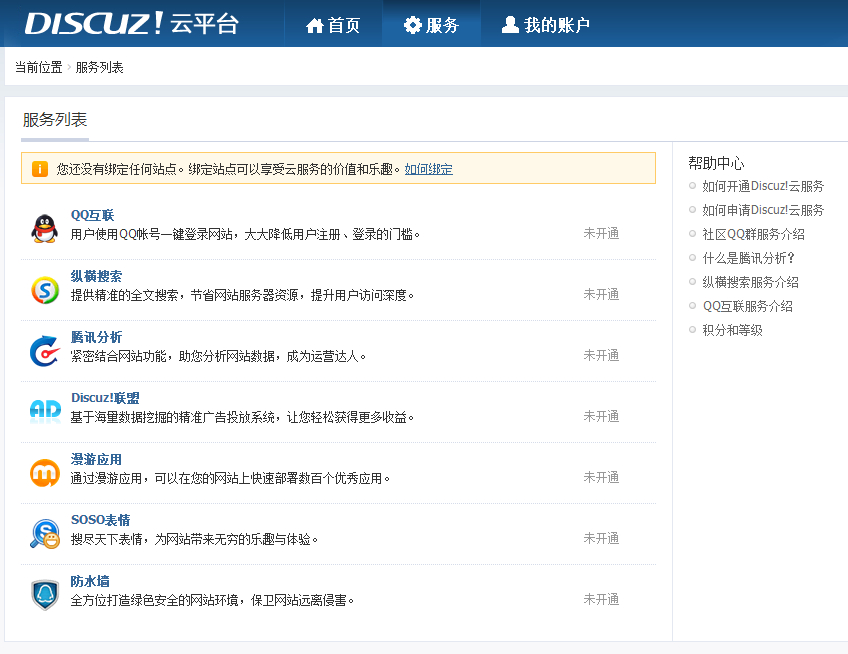Click the orange 漫游应用 icon
The width and height of the screenshot is (848, 654).
45,473
